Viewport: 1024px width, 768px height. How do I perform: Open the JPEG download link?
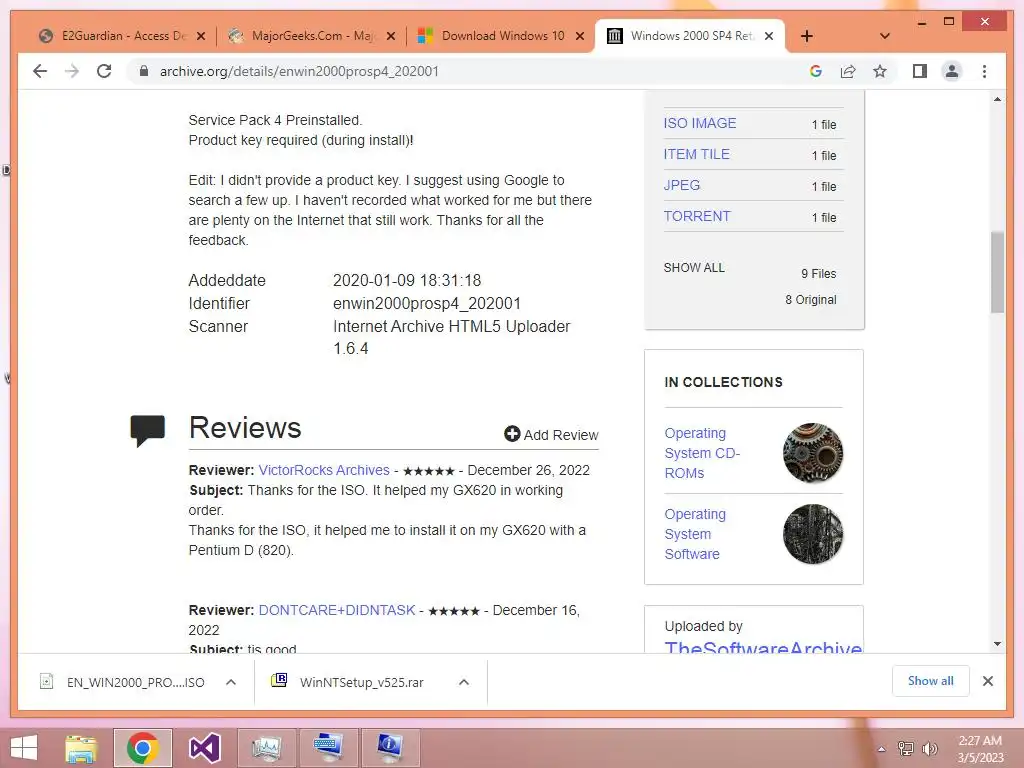(x=681, y=185)
